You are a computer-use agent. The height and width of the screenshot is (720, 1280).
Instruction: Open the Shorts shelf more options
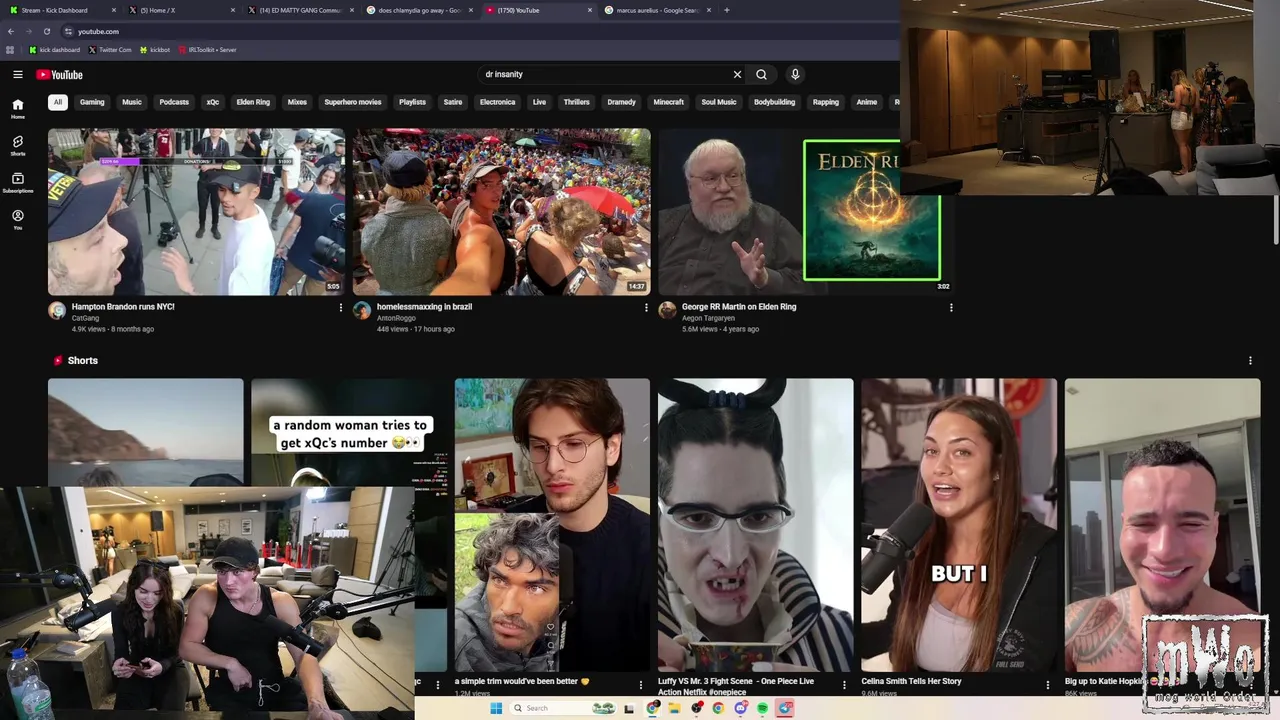tap(1250, 360)
